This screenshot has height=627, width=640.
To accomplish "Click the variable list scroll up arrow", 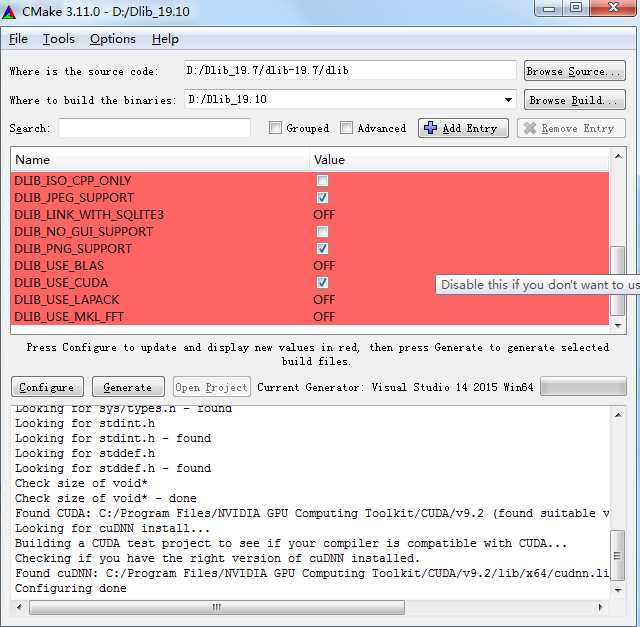I will (x=618, y=156).
